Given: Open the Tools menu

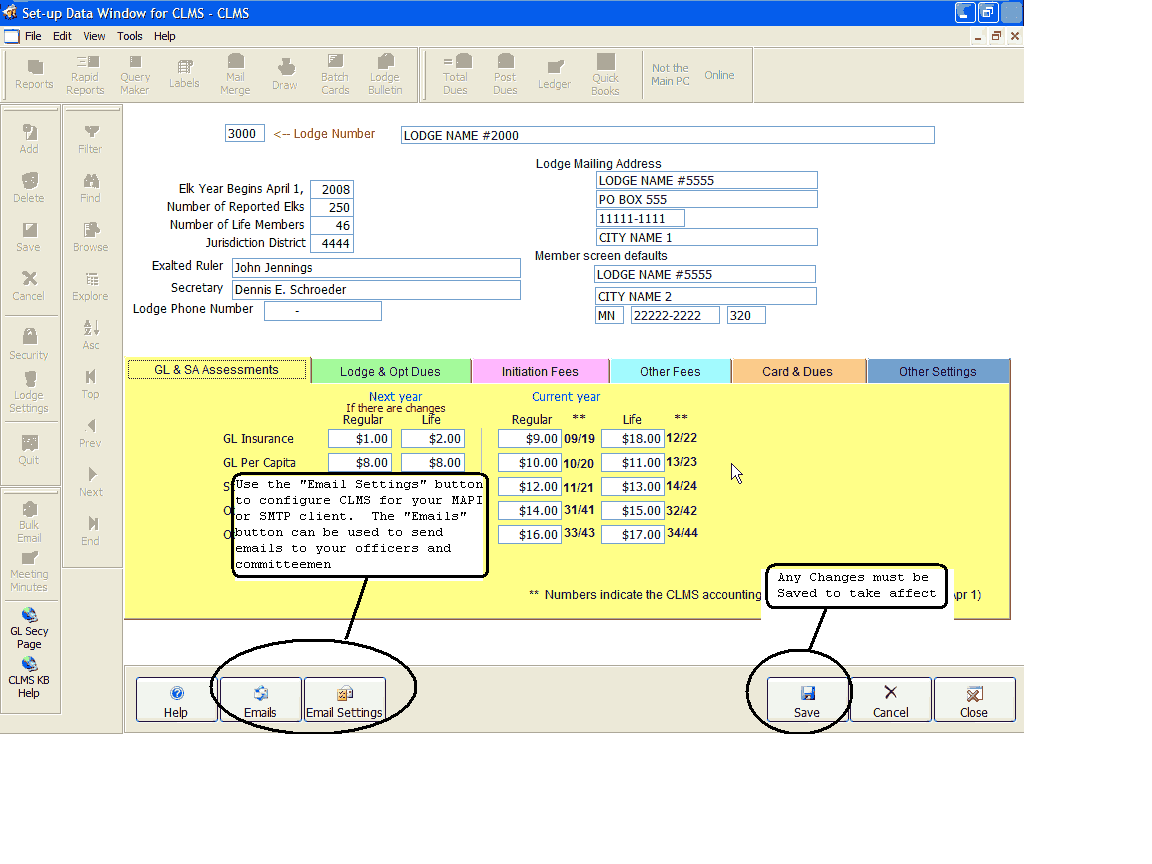Looking at the screenshot, I should 130,36.
